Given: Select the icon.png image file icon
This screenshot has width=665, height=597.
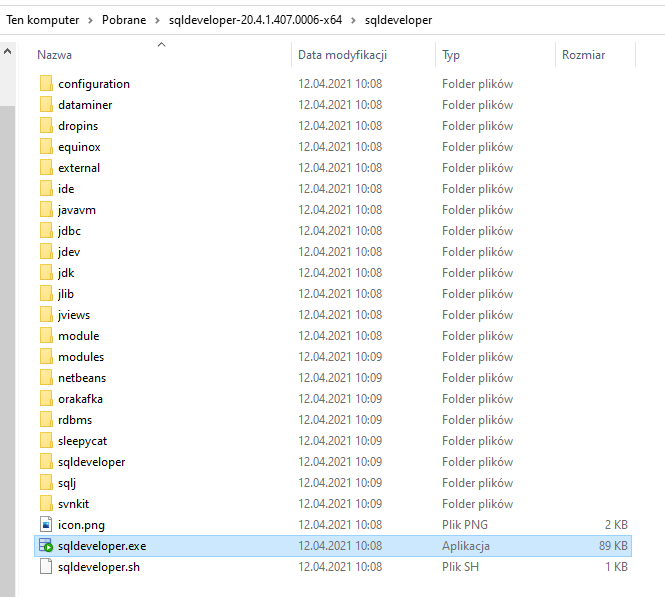Looking at the screenshot, I should pos(46,525).
